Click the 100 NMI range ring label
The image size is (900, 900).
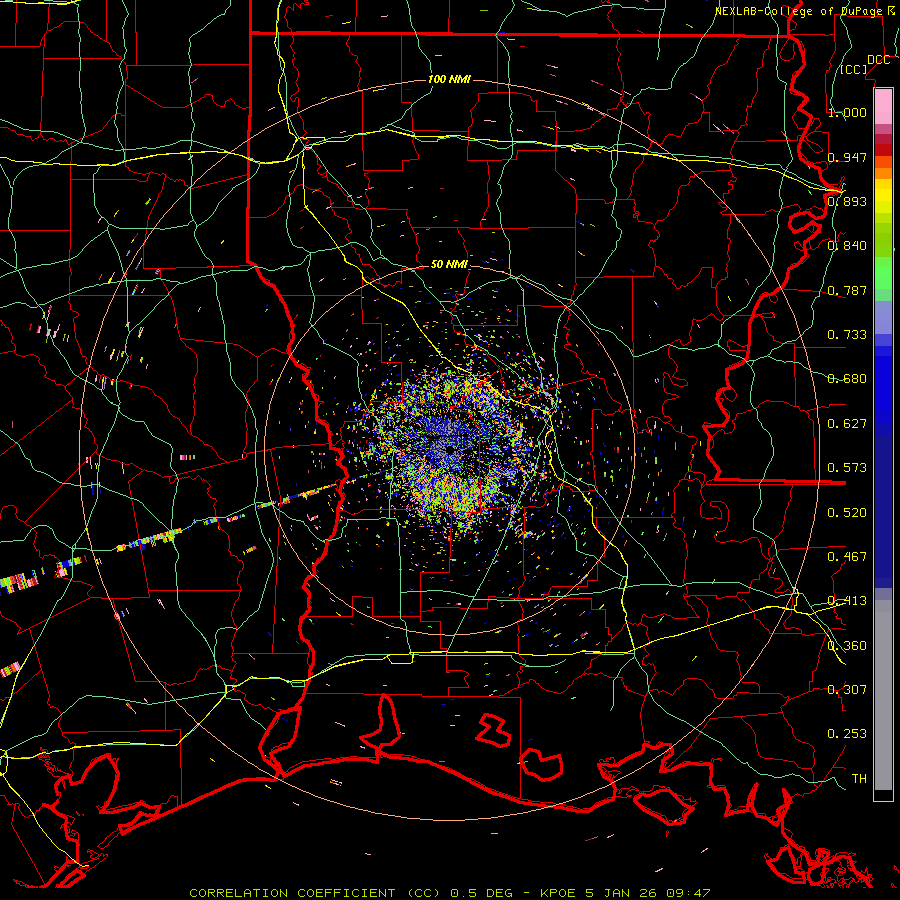(x=449, y=79)
